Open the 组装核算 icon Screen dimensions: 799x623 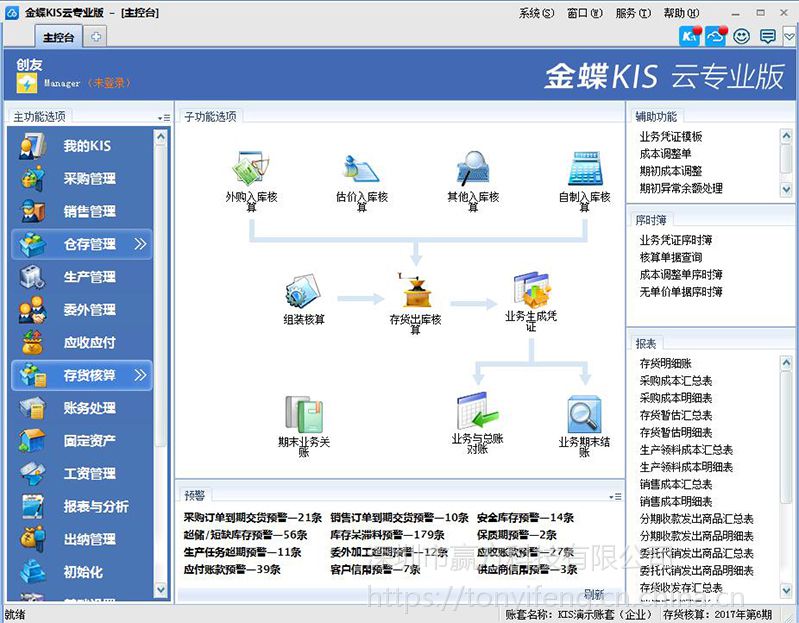pyautogui.click(x=303, y=291)
